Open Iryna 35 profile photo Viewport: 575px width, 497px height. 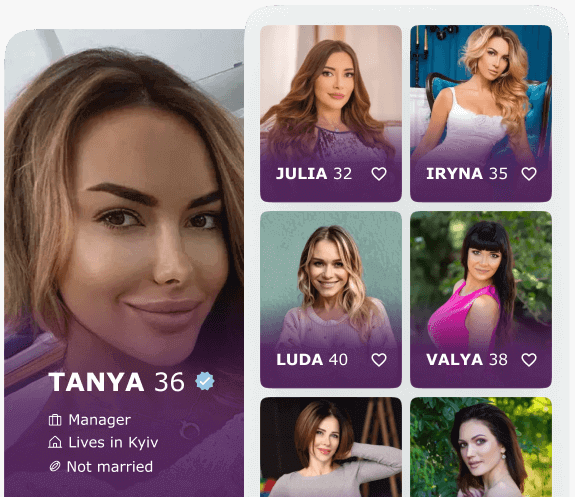(481, 113)
